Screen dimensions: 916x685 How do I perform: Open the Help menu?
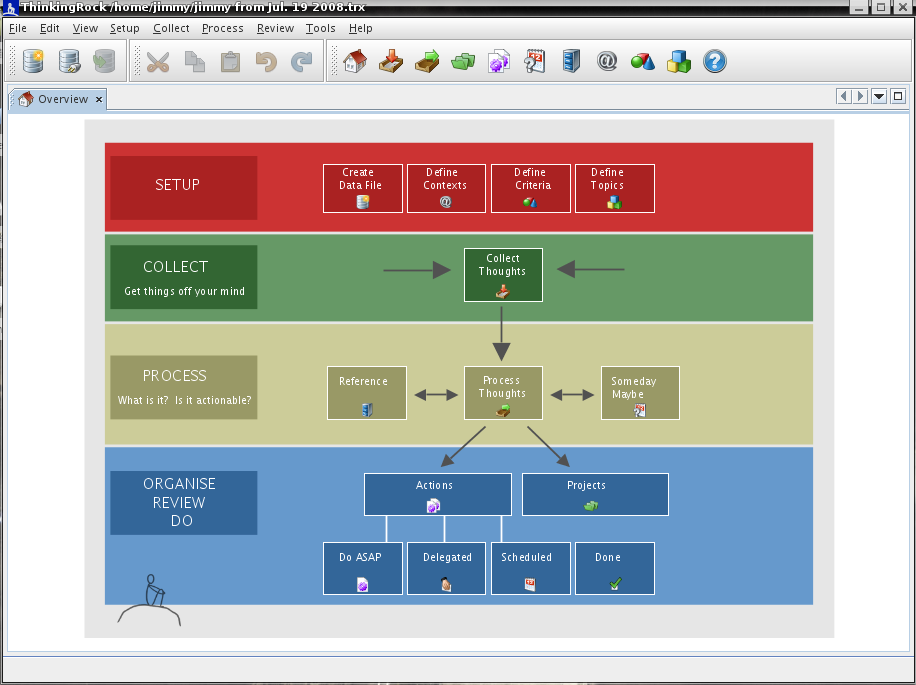click(x=360, y=28)
